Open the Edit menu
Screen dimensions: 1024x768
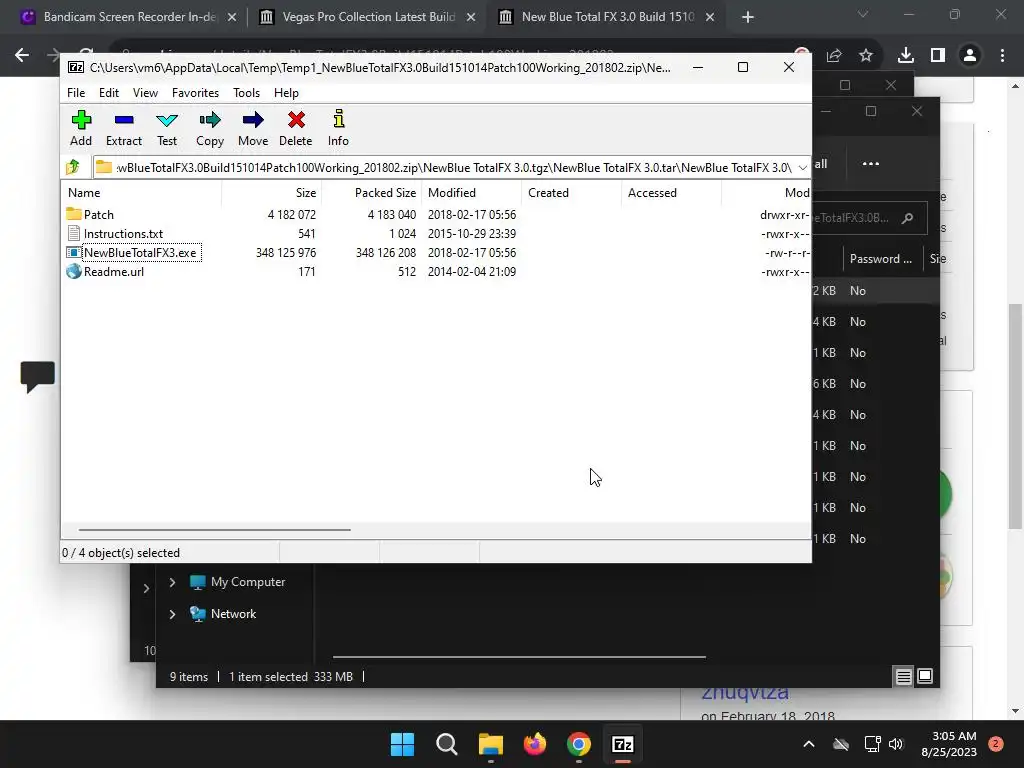coord(108,93)
